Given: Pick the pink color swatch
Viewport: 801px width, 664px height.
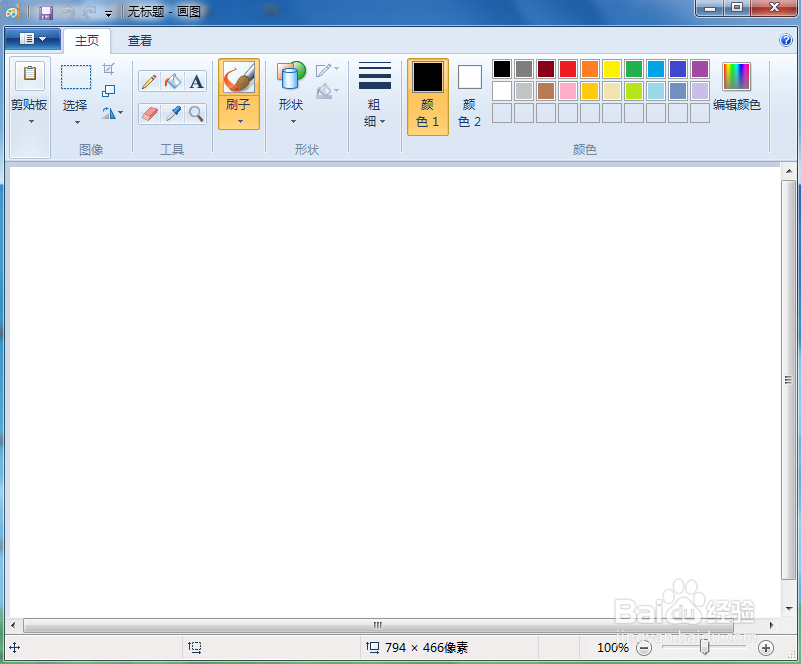Looking at the screenshot, I should [x=568, y=91].
